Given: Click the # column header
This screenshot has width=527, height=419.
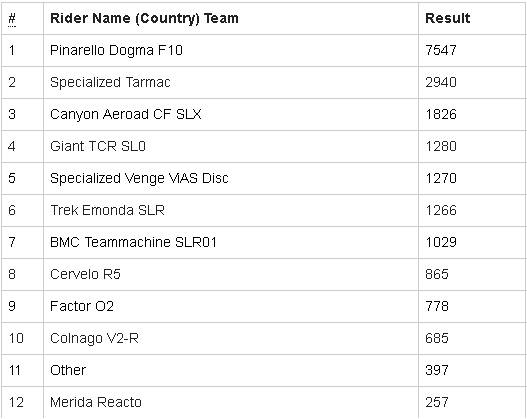Looking at the screenshot, I should [x=12, y=19].
